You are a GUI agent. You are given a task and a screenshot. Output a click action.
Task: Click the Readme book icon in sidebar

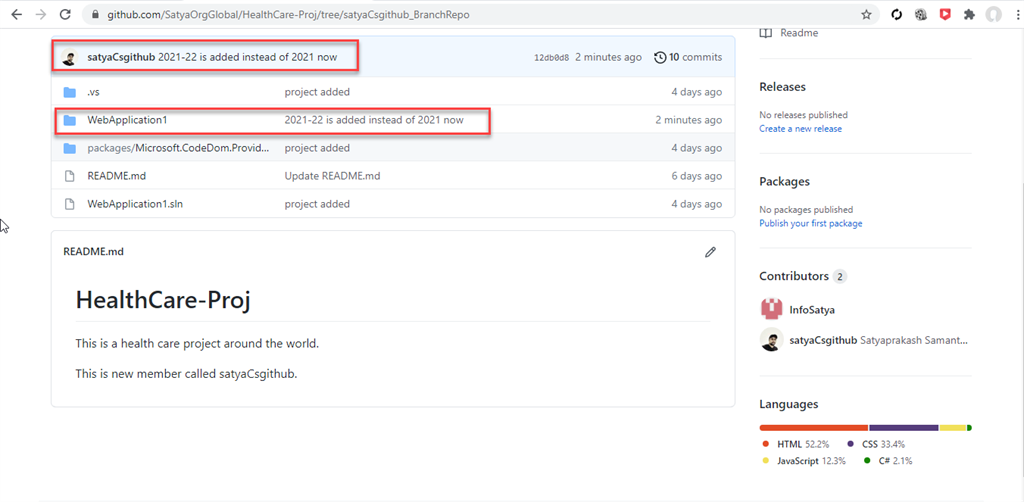tap(766, 33)
